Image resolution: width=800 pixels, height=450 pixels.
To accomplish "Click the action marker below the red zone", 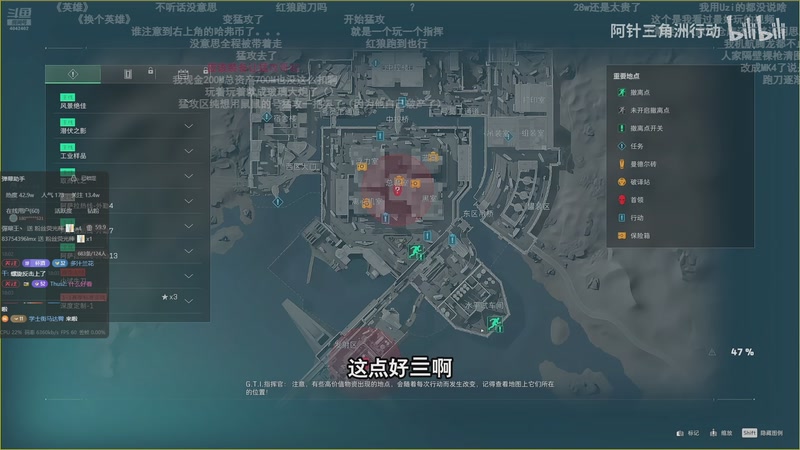I will [385, 219].
